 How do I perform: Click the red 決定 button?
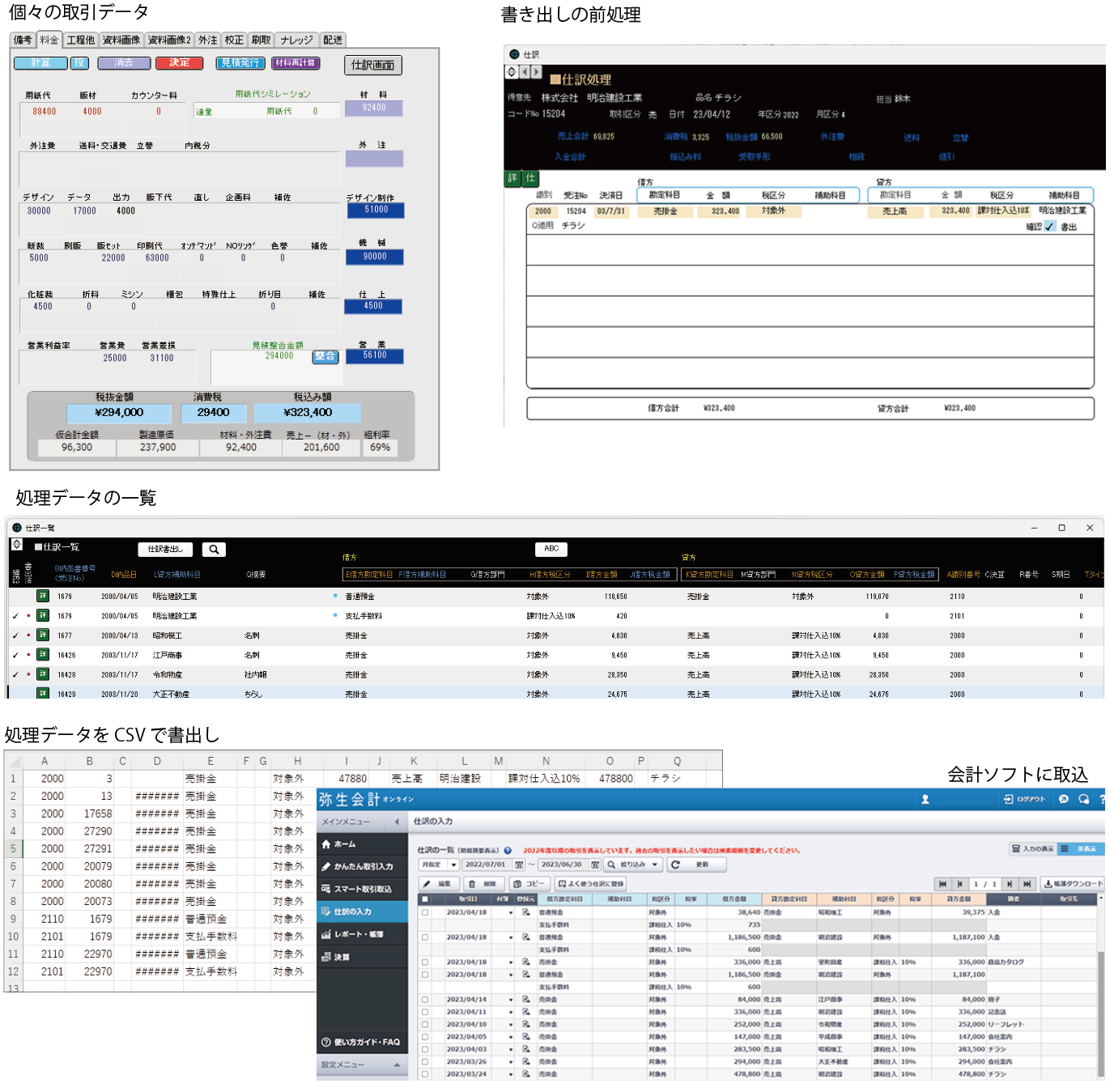[x=180, y=62]
